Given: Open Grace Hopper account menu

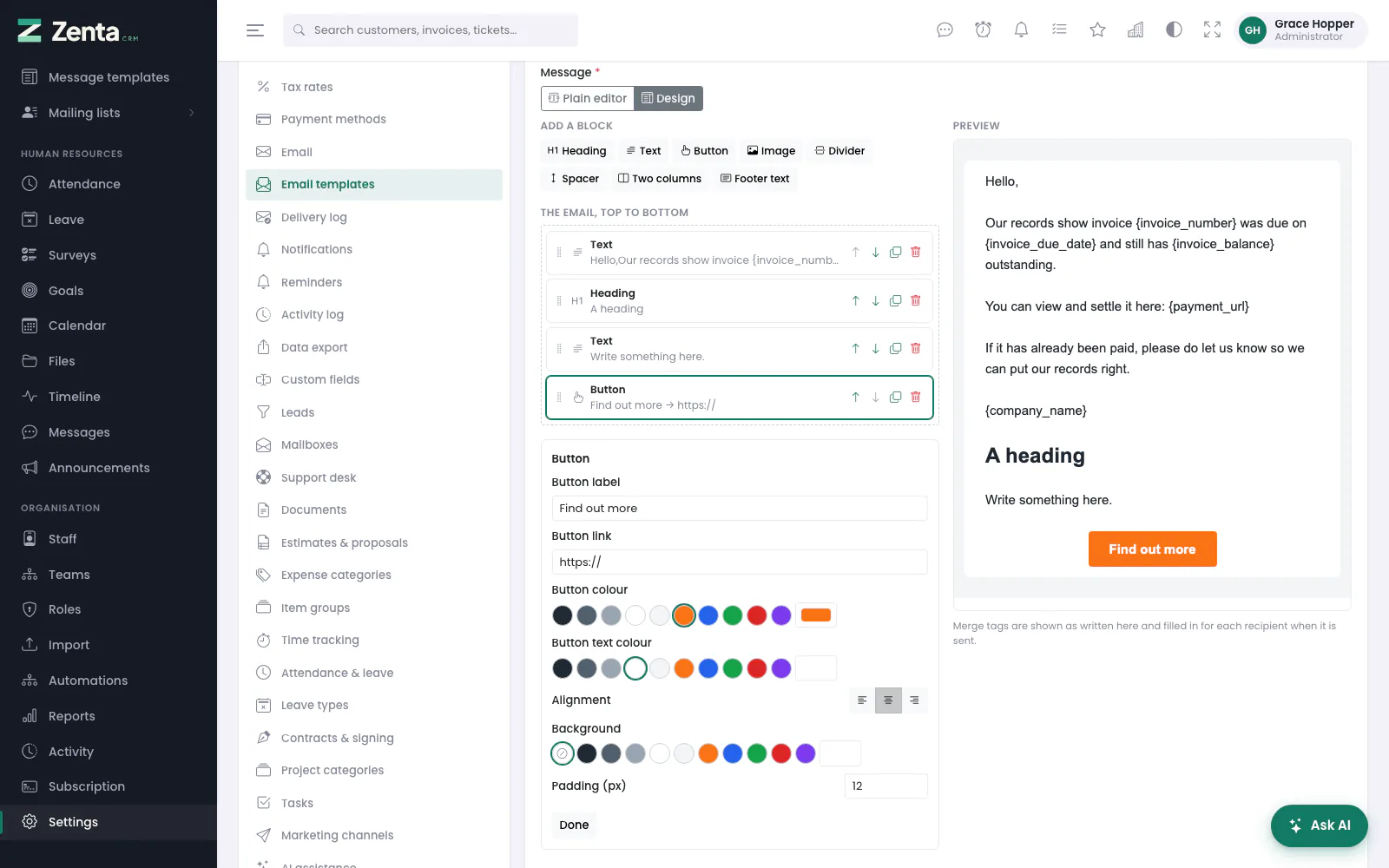Looking at the screenshot, I should (1300, 30).
